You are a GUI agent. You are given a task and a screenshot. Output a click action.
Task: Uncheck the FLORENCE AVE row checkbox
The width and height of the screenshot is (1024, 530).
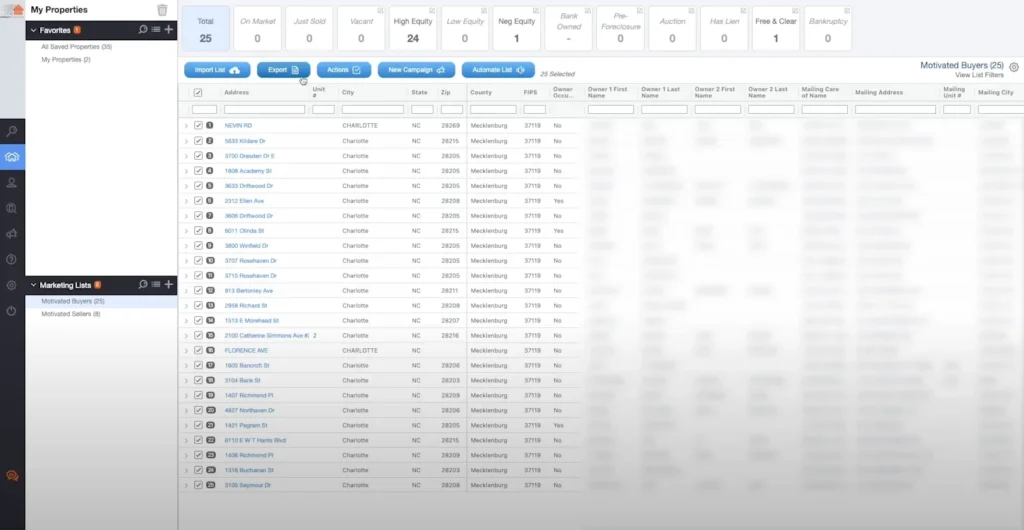point(198,351)
